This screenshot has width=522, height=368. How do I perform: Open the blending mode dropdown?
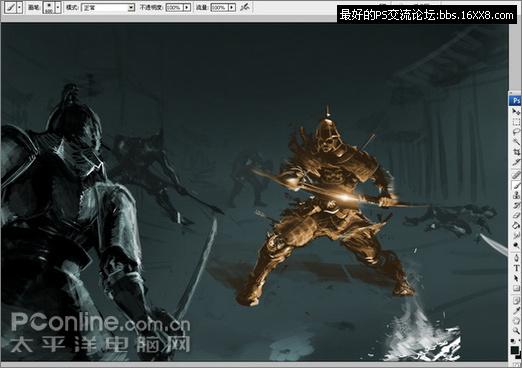108,7
